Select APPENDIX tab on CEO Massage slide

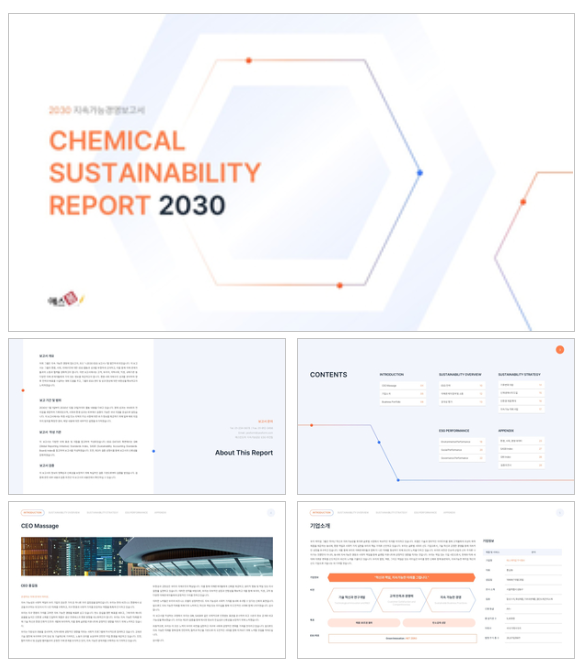(160, 513)
